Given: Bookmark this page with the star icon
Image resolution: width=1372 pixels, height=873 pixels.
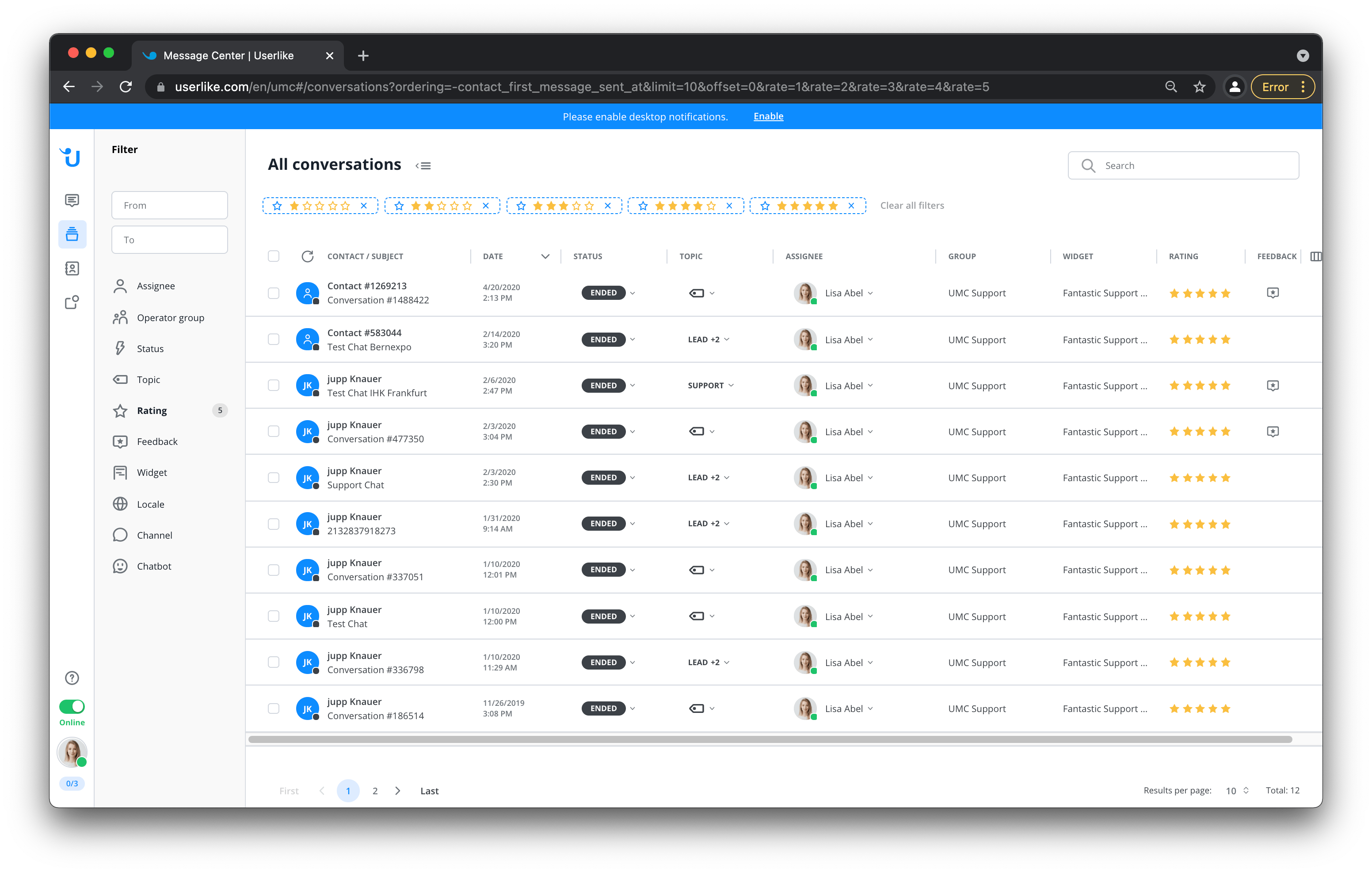Looking at the screenshot, I should pos(1199,87).
